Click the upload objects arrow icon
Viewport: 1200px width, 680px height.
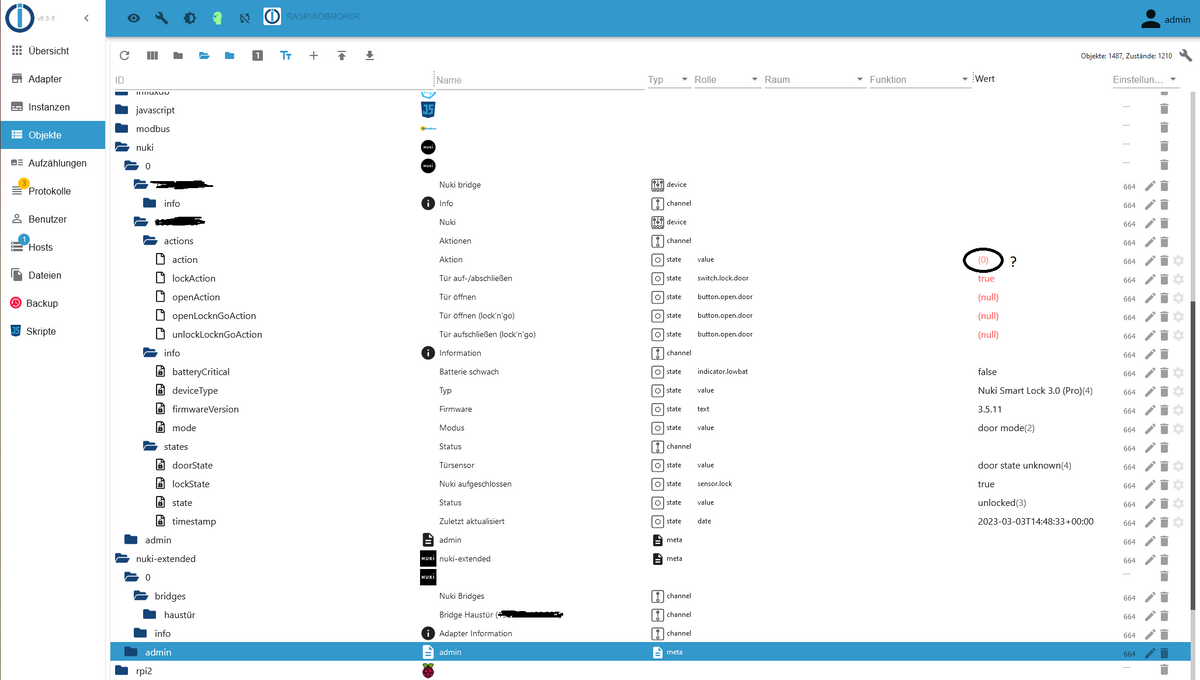[x=341, y=56]
